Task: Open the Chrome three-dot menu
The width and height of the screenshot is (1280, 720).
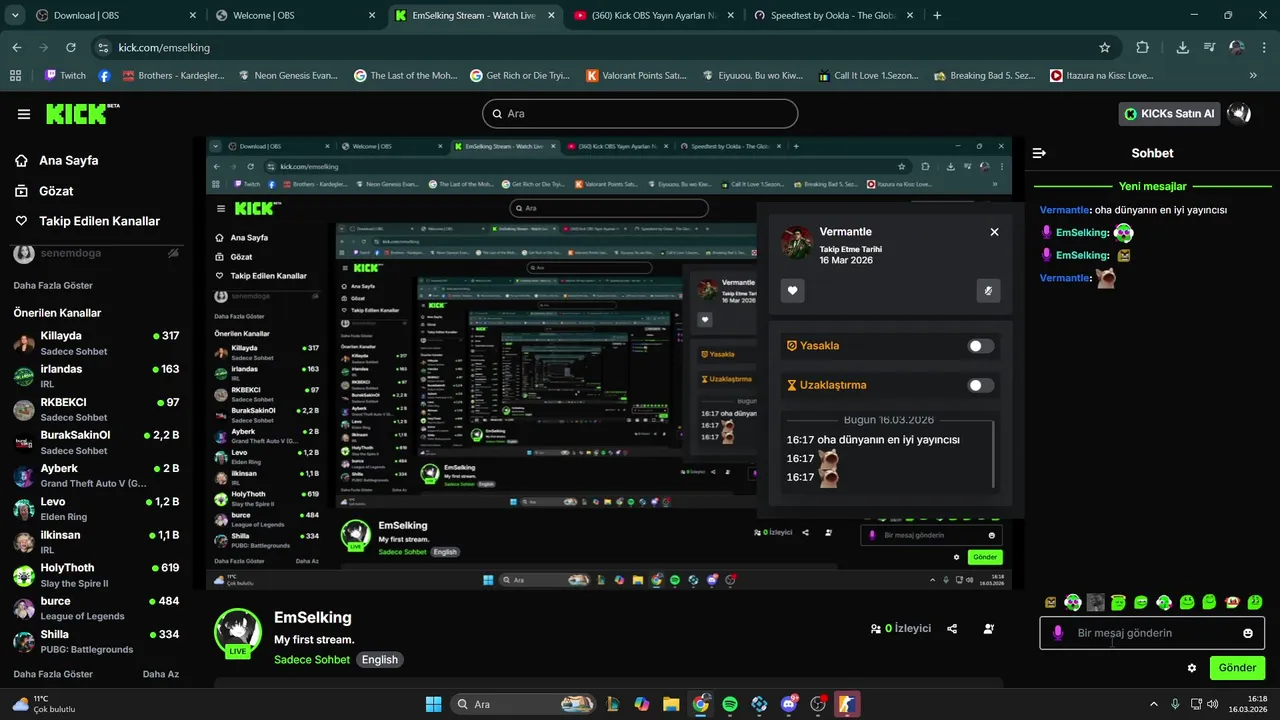Action: click(1264, 47)
